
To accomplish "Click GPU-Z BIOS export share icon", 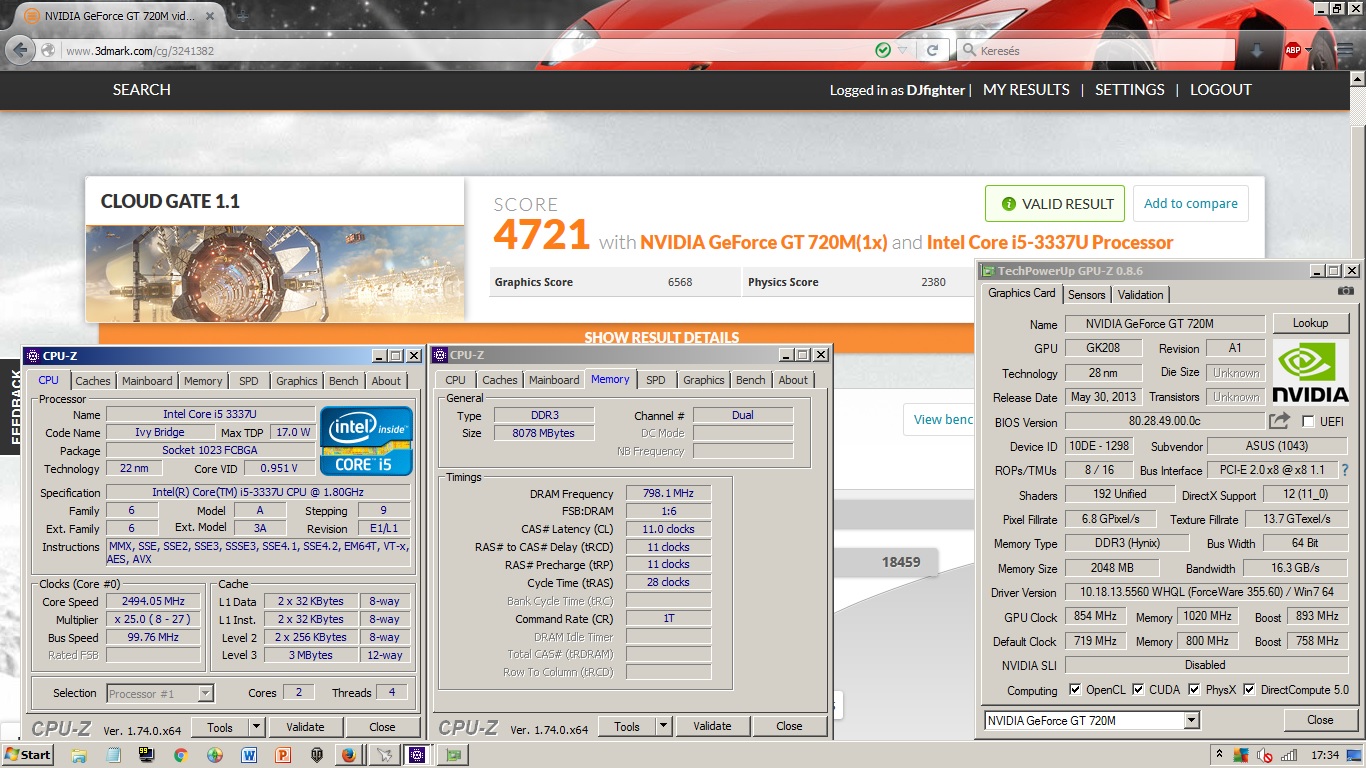I will point(1280,421).
